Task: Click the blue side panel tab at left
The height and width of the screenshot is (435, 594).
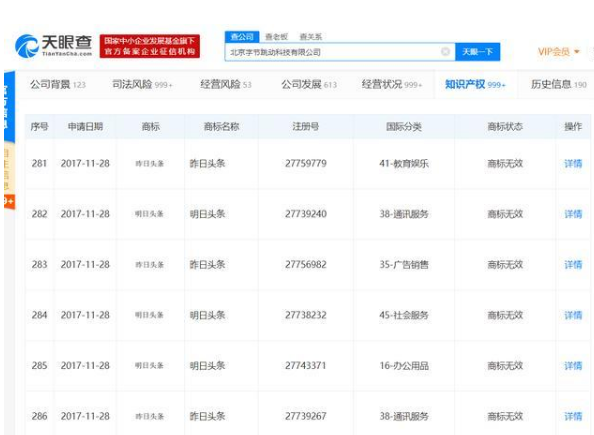Action: click(x=9, y=106)
